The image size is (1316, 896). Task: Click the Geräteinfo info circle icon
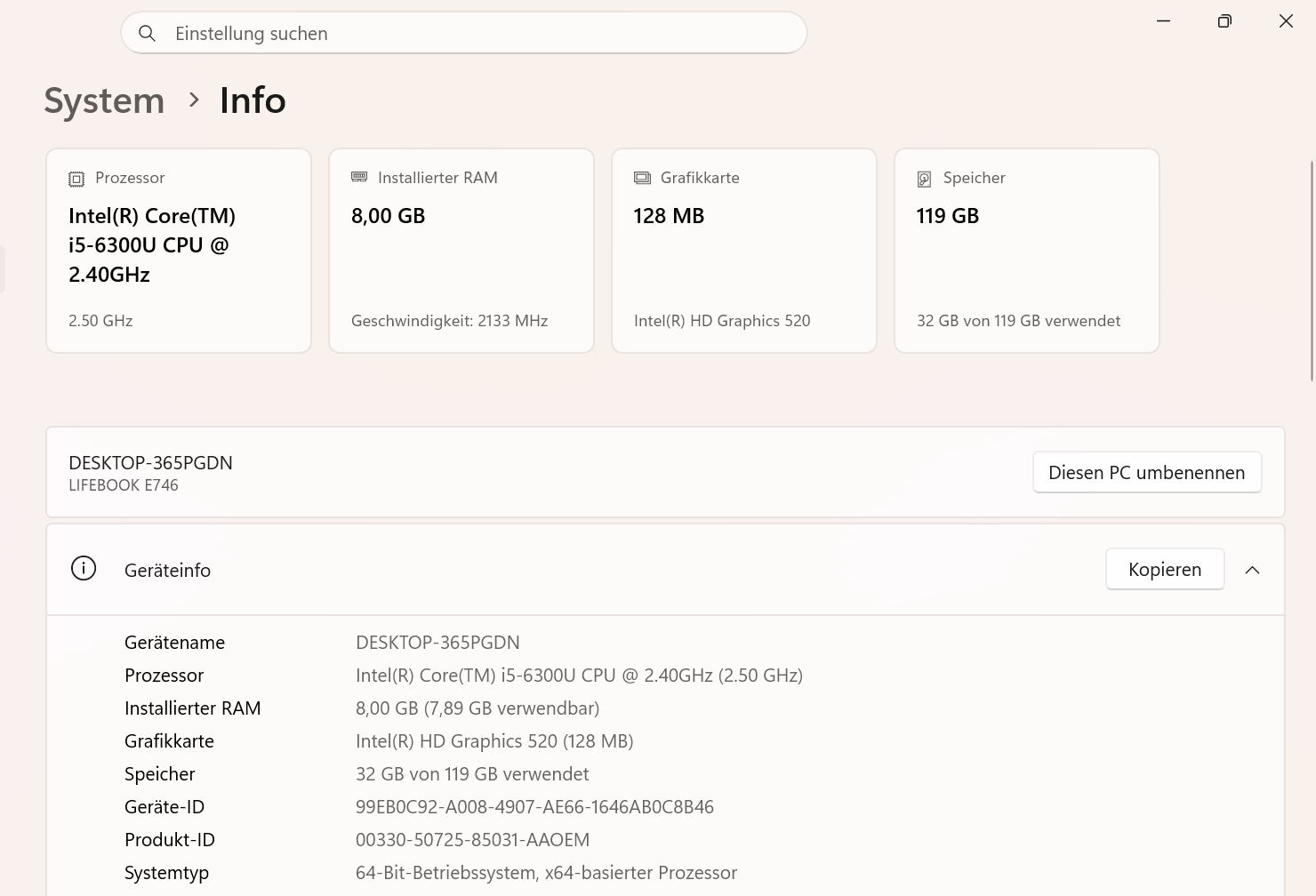click(84, 569)
